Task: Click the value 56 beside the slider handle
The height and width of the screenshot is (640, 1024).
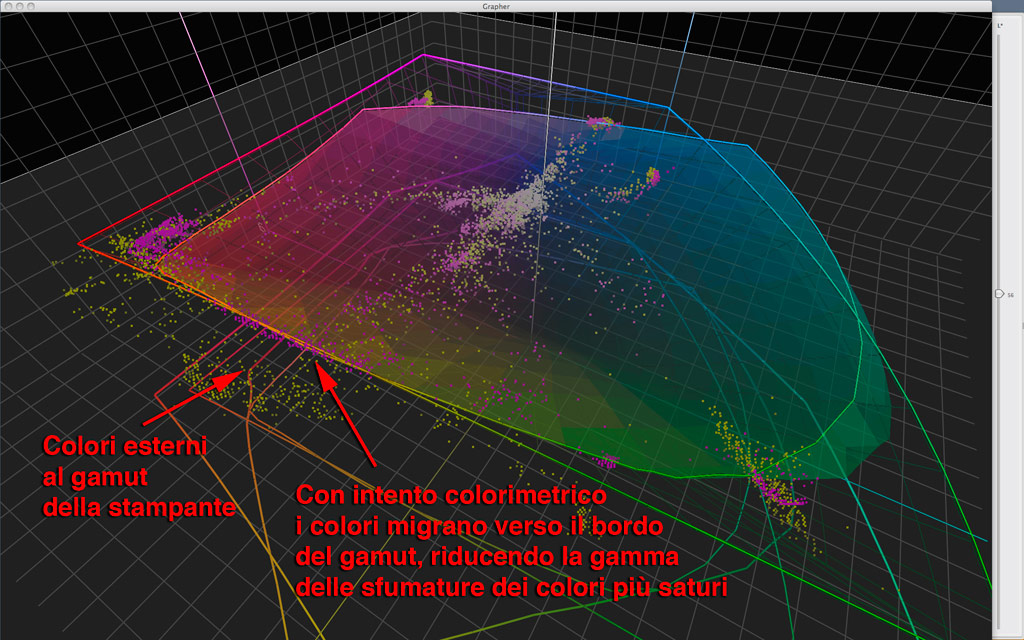Action: point(1011,295)
